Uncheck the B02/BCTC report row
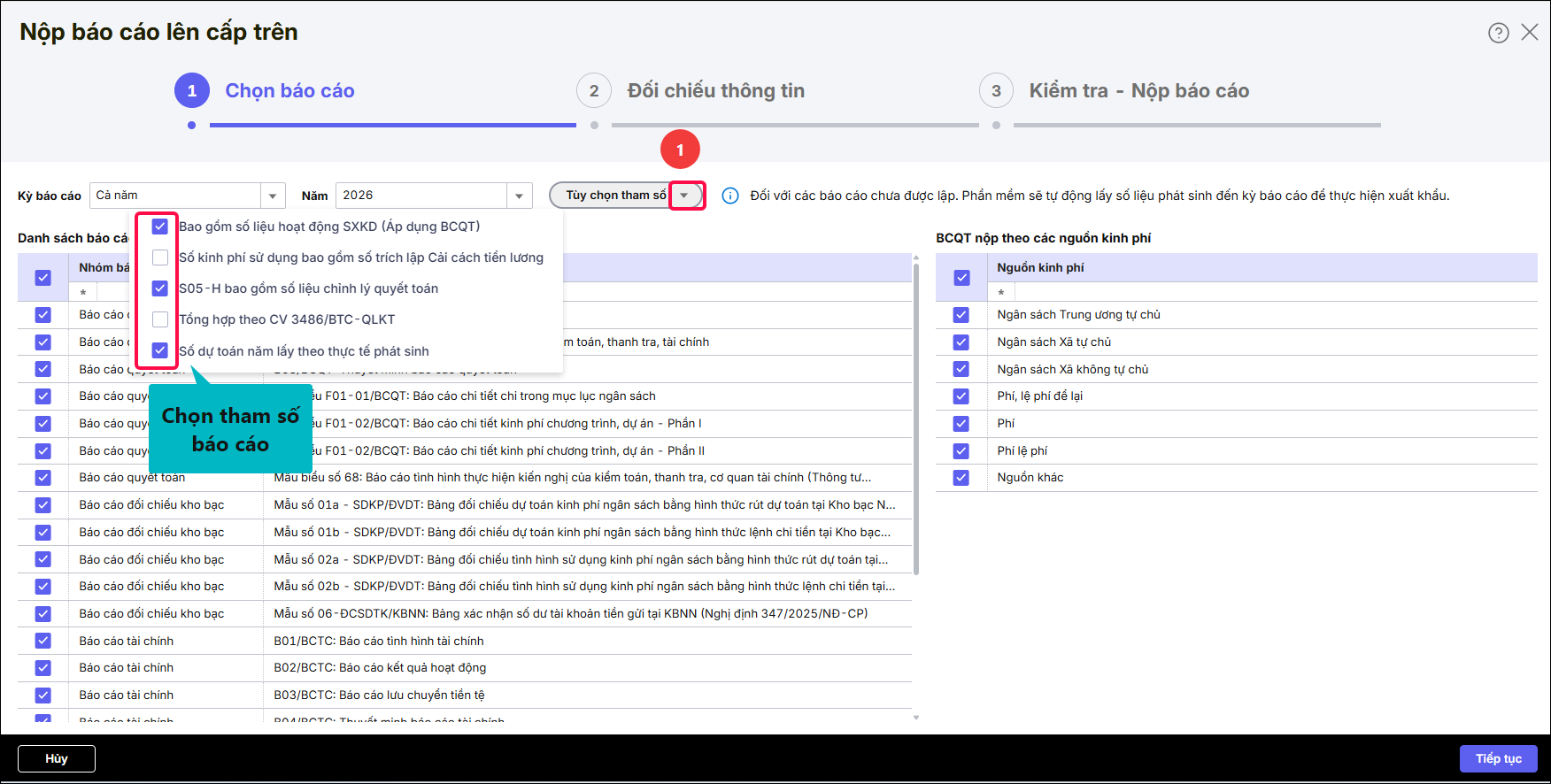The width and height of the screenshot is (1551, 784). [43, 668]
